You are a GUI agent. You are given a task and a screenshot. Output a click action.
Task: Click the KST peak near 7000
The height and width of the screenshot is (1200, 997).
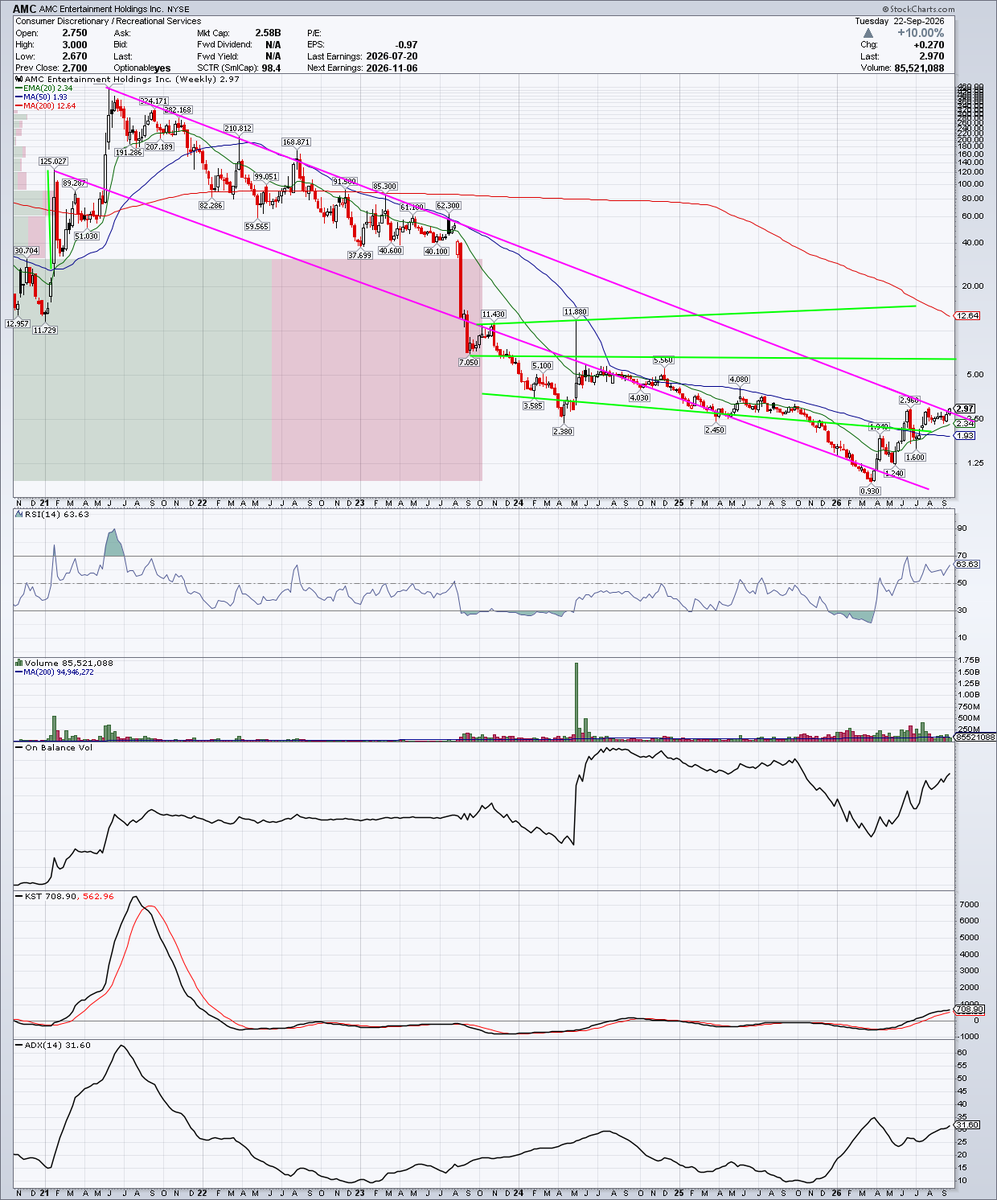[137, 898]
